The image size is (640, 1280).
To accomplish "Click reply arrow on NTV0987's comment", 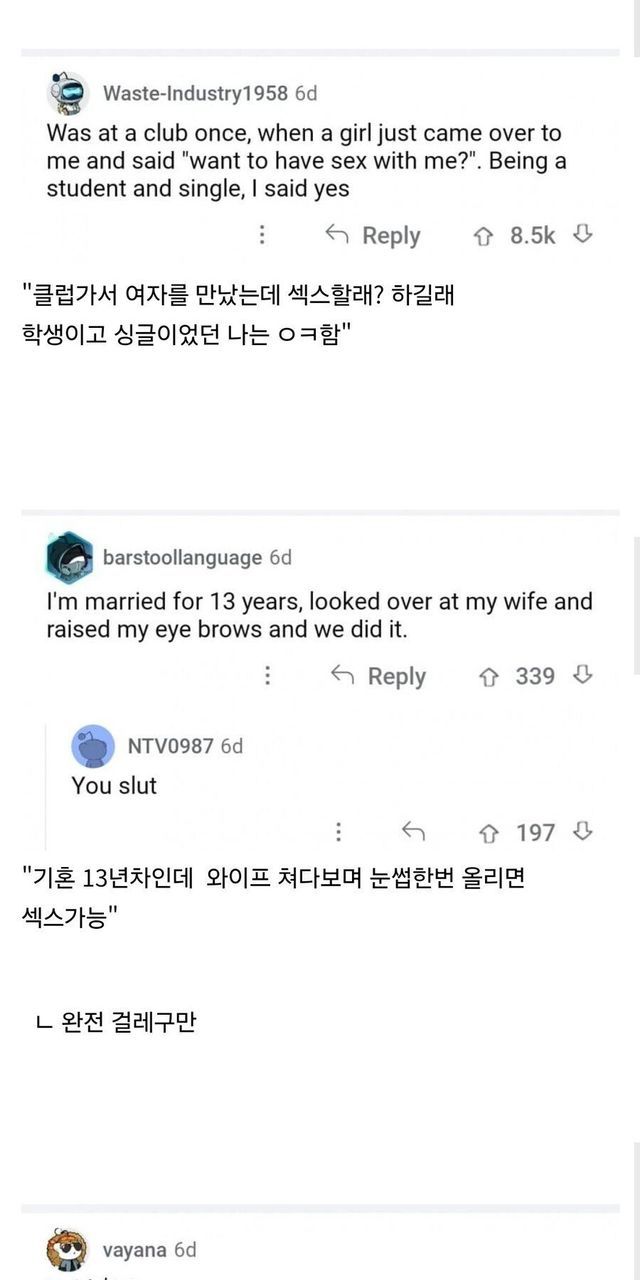I will (413, 832).
